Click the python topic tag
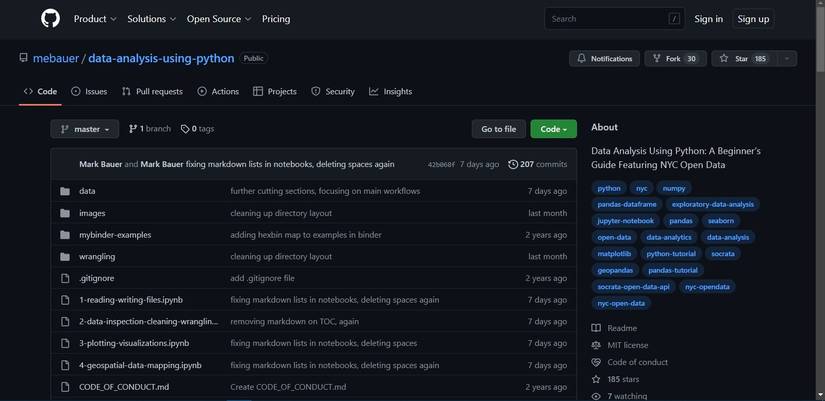The width and height of the screenshot is (825, 401). [x=609, y=188]
